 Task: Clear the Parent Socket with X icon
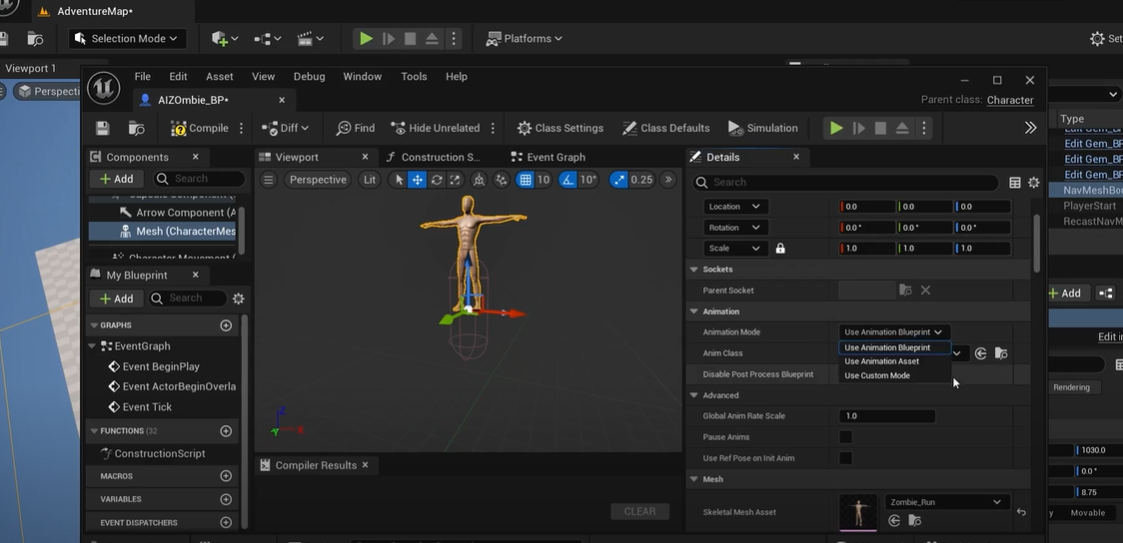(x=925, y=290)
